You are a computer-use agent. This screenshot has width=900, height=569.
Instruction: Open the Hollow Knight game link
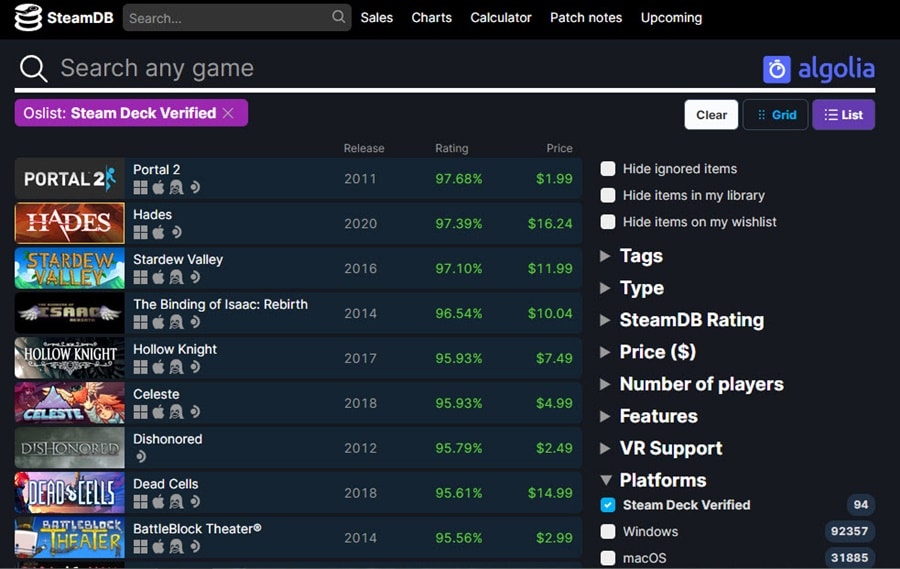click(175, 349)
